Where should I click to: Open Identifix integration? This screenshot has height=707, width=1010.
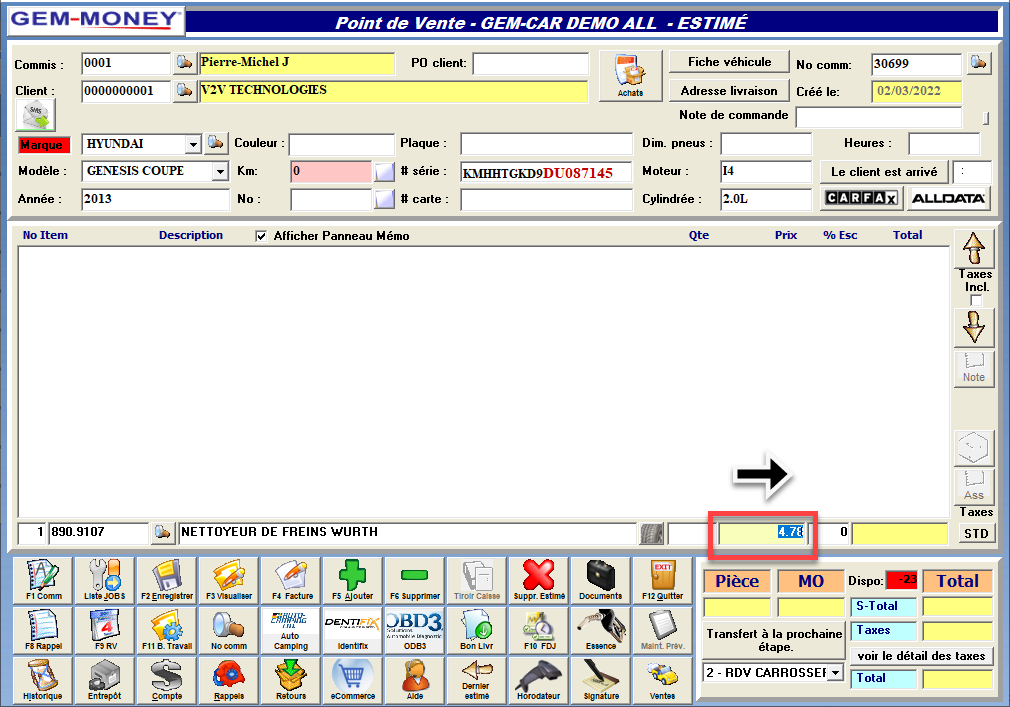point(352,630)
